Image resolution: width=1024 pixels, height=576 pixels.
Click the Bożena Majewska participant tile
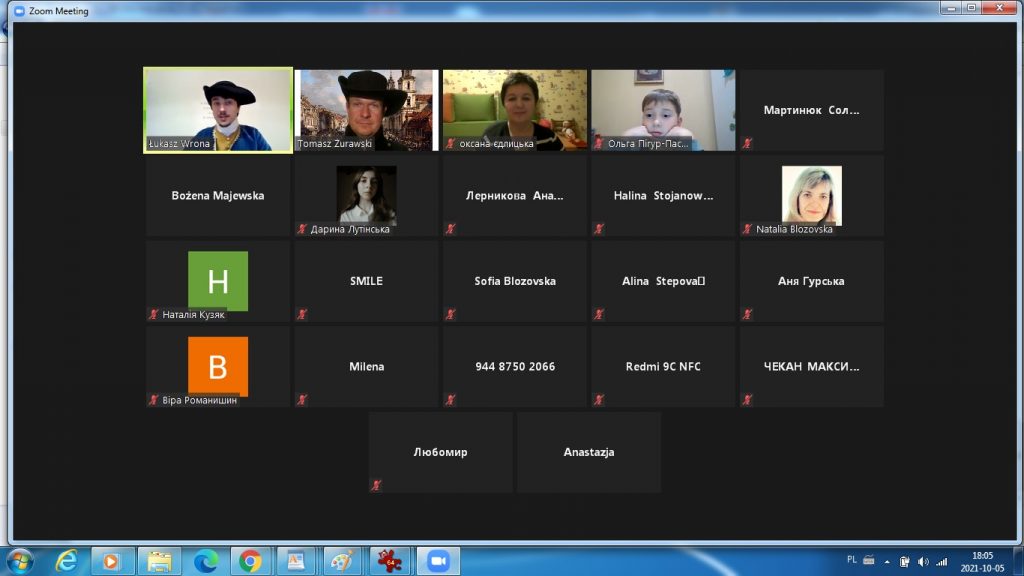(218, 196)
